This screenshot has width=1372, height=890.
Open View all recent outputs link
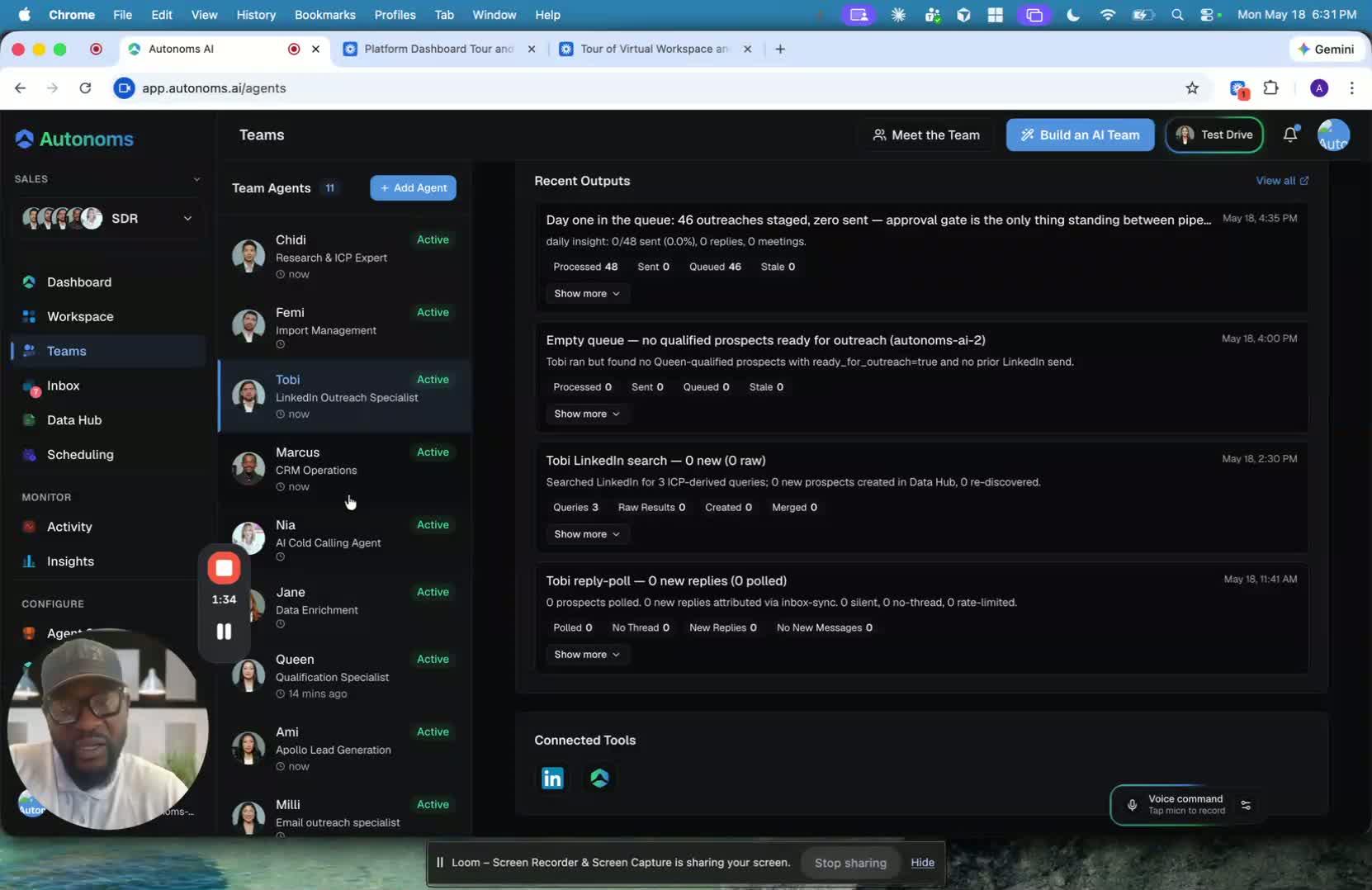click(1282, 181)
